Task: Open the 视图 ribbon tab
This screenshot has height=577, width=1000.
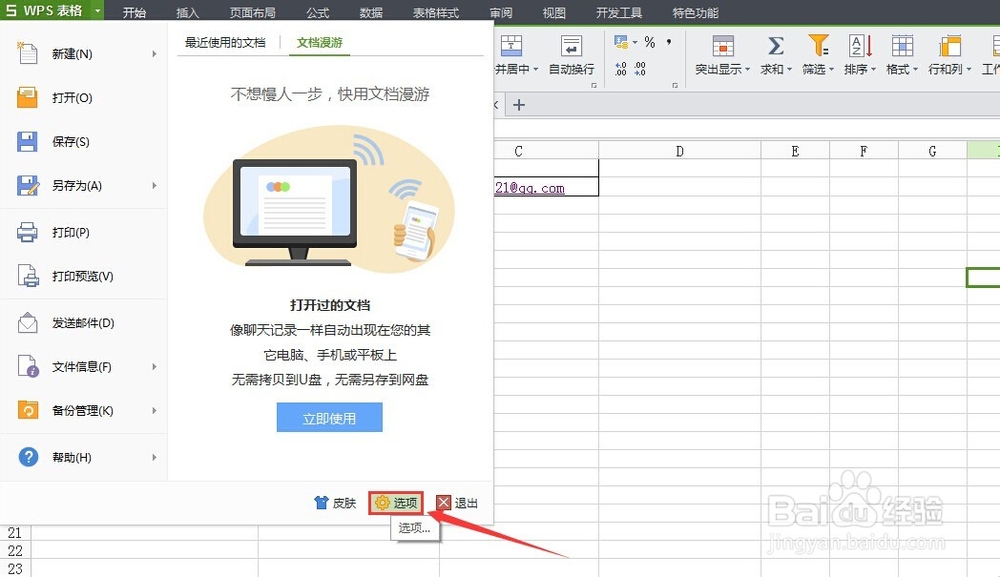Action: coord(554,13)
